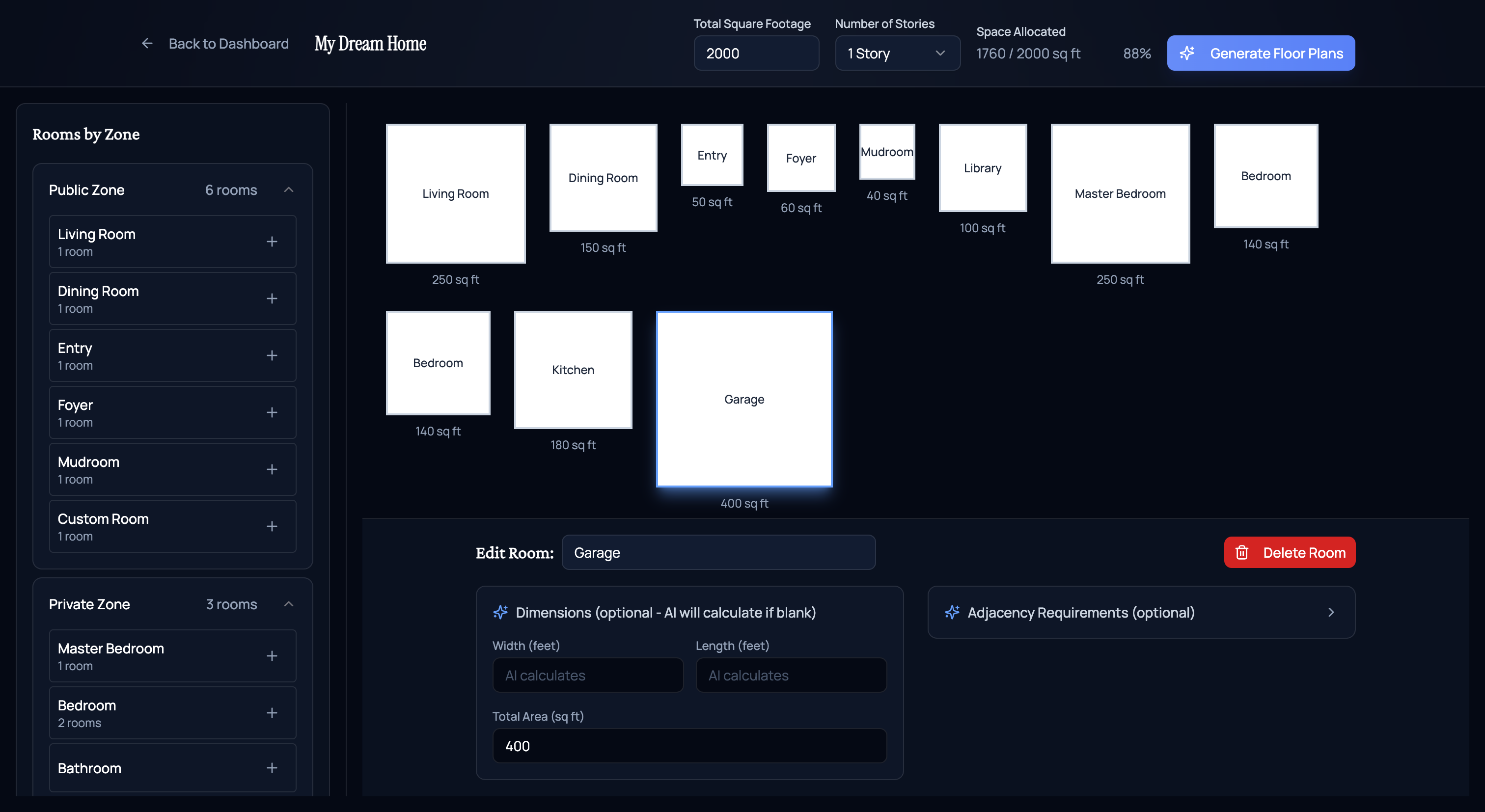Collapse the Public Zone section
The width and height of the screenshot is (1485, 812).
coord(288,189)
